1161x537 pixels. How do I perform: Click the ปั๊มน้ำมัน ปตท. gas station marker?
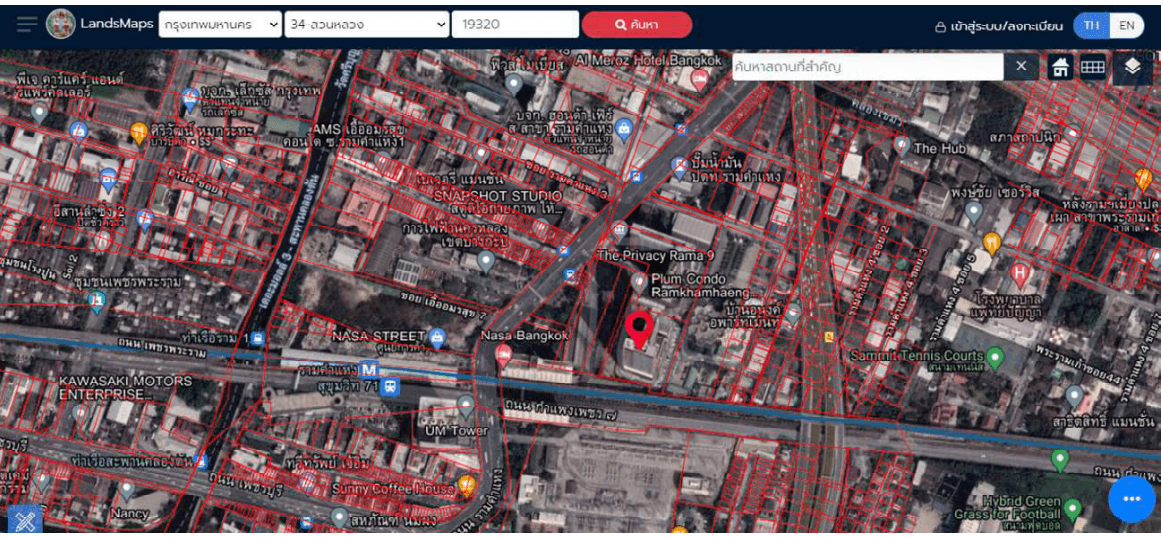(679, 167)
